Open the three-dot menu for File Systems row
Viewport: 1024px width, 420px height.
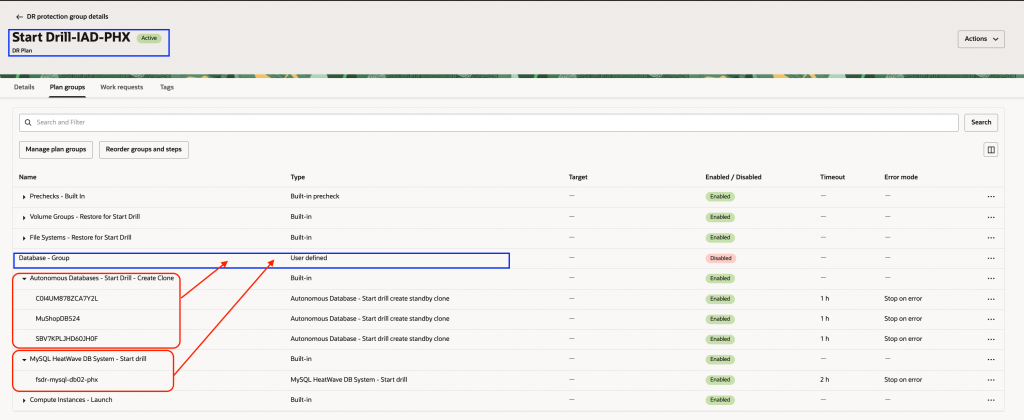[990, 237]
